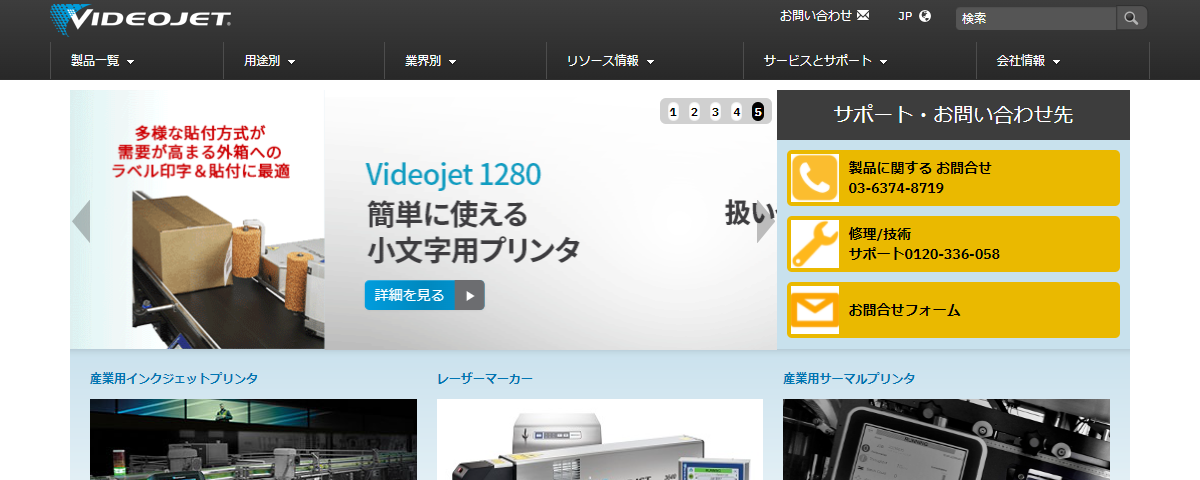This screenshot has width=1200, height=480.
Task: Click the envelope icon beside お問い合わせ
Action: (863, 15)
